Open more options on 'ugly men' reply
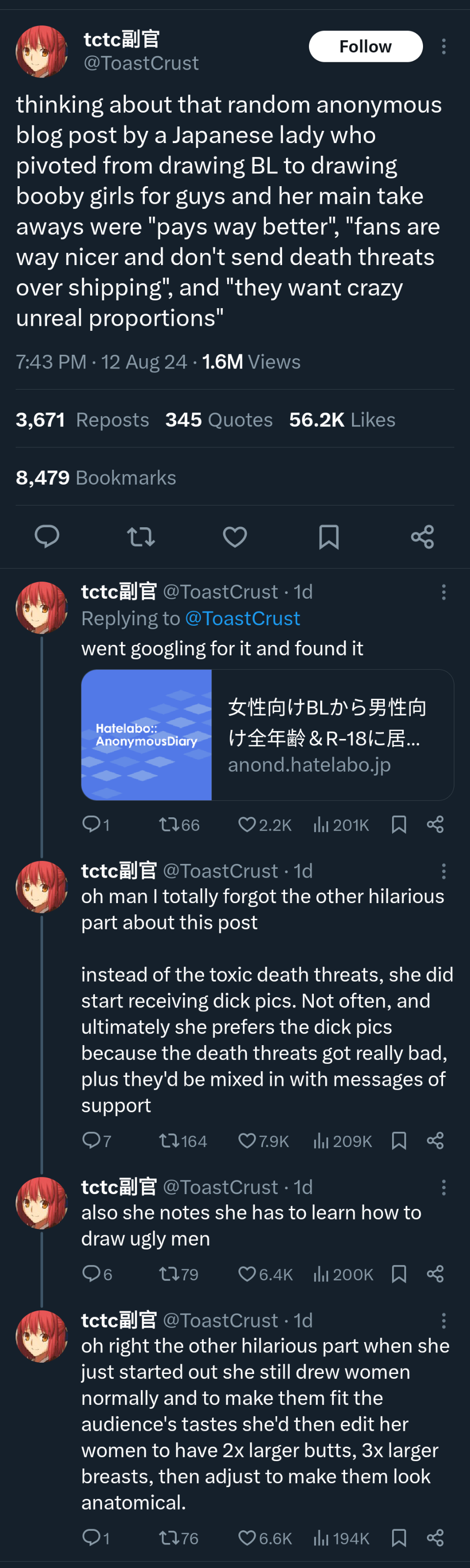 pos(444,1187)
